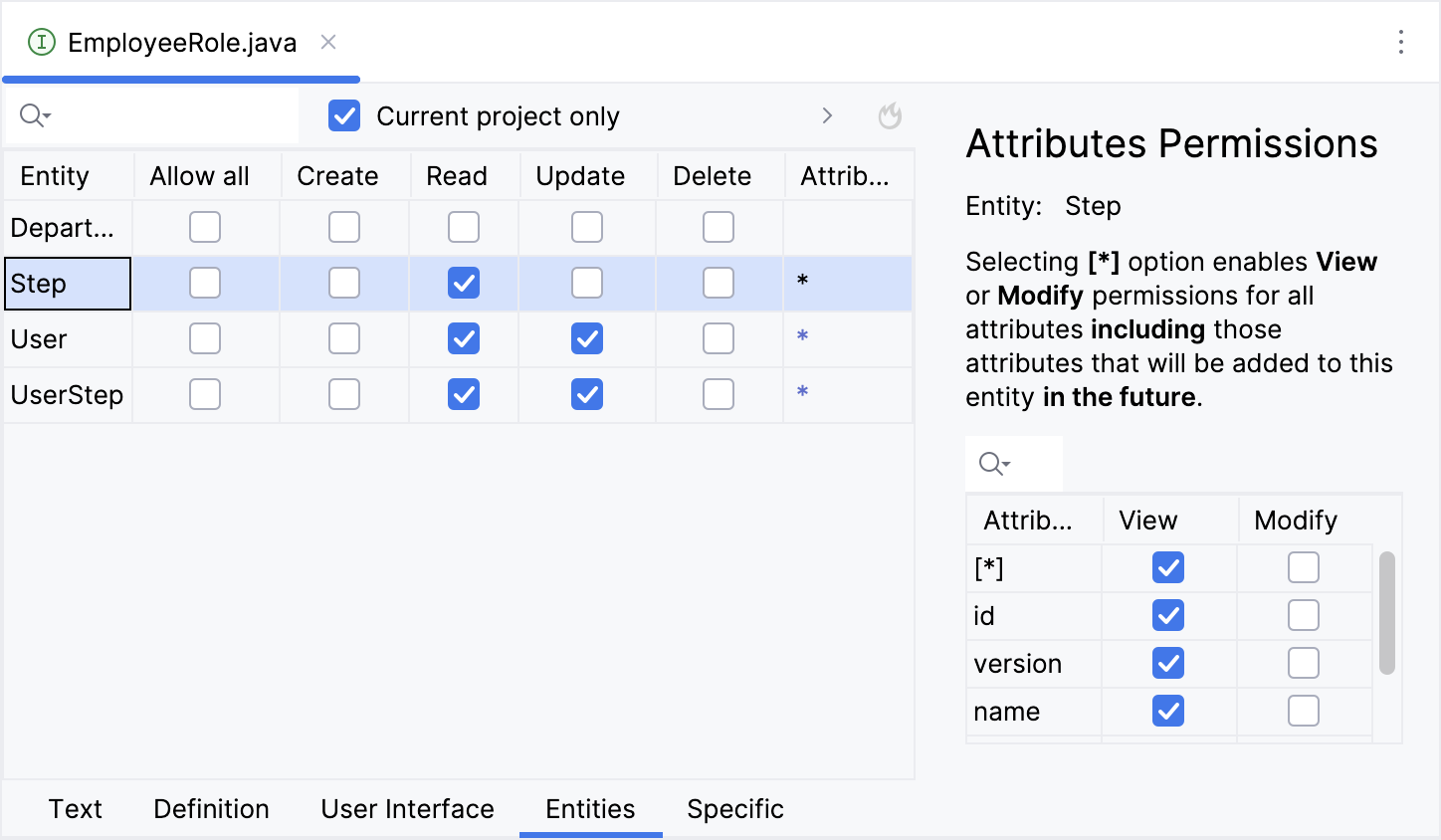Enable Delete for User entity
This screenshot has height=840, width=1441.
(719, 338)
